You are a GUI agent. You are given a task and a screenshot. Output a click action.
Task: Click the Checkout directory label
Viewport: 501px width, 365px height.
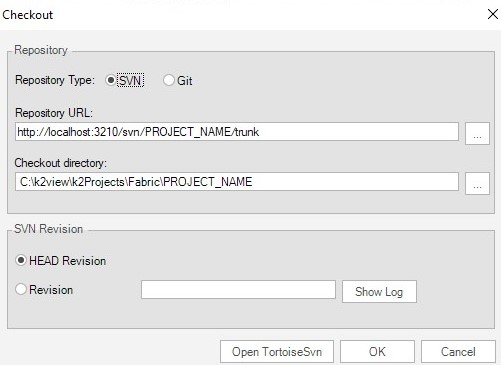coord(61,163)
